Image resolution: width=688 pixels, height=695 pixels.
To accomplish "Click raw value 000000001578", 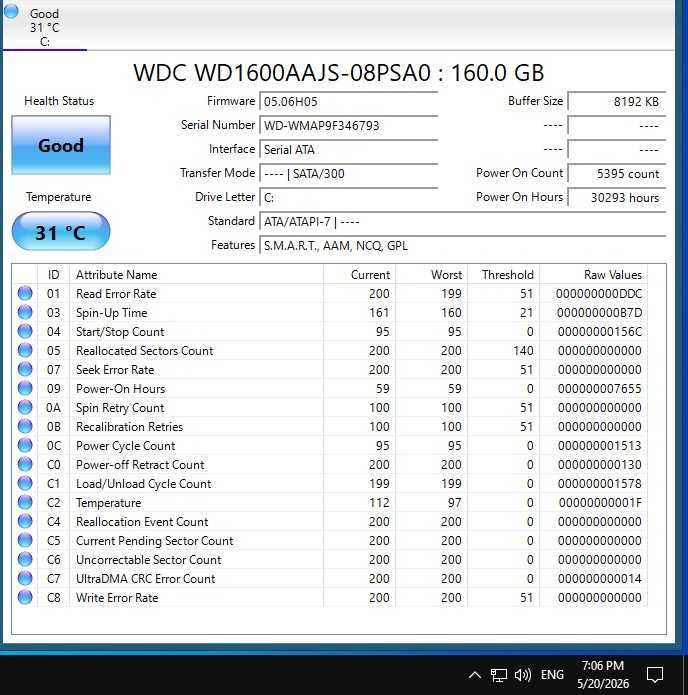I will click(600, 484).
